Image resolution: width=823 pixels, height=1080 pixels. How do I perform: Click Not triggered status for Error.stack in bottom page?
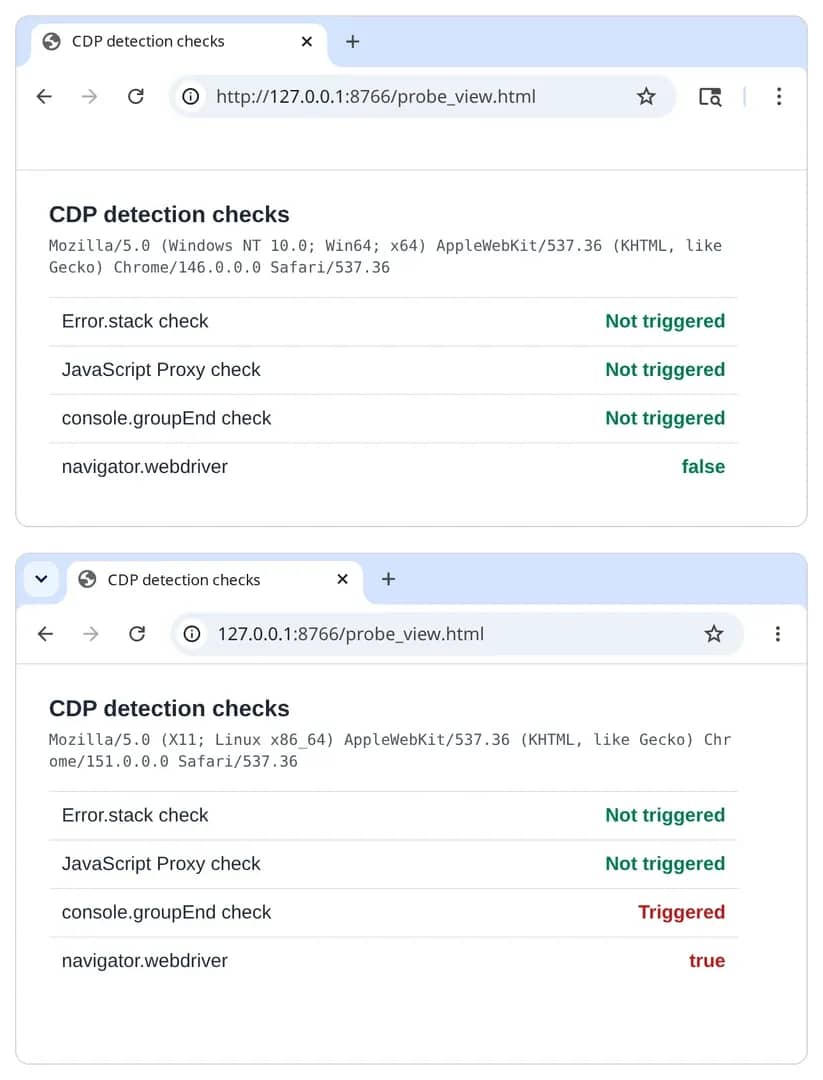click(x=665, y=815)
